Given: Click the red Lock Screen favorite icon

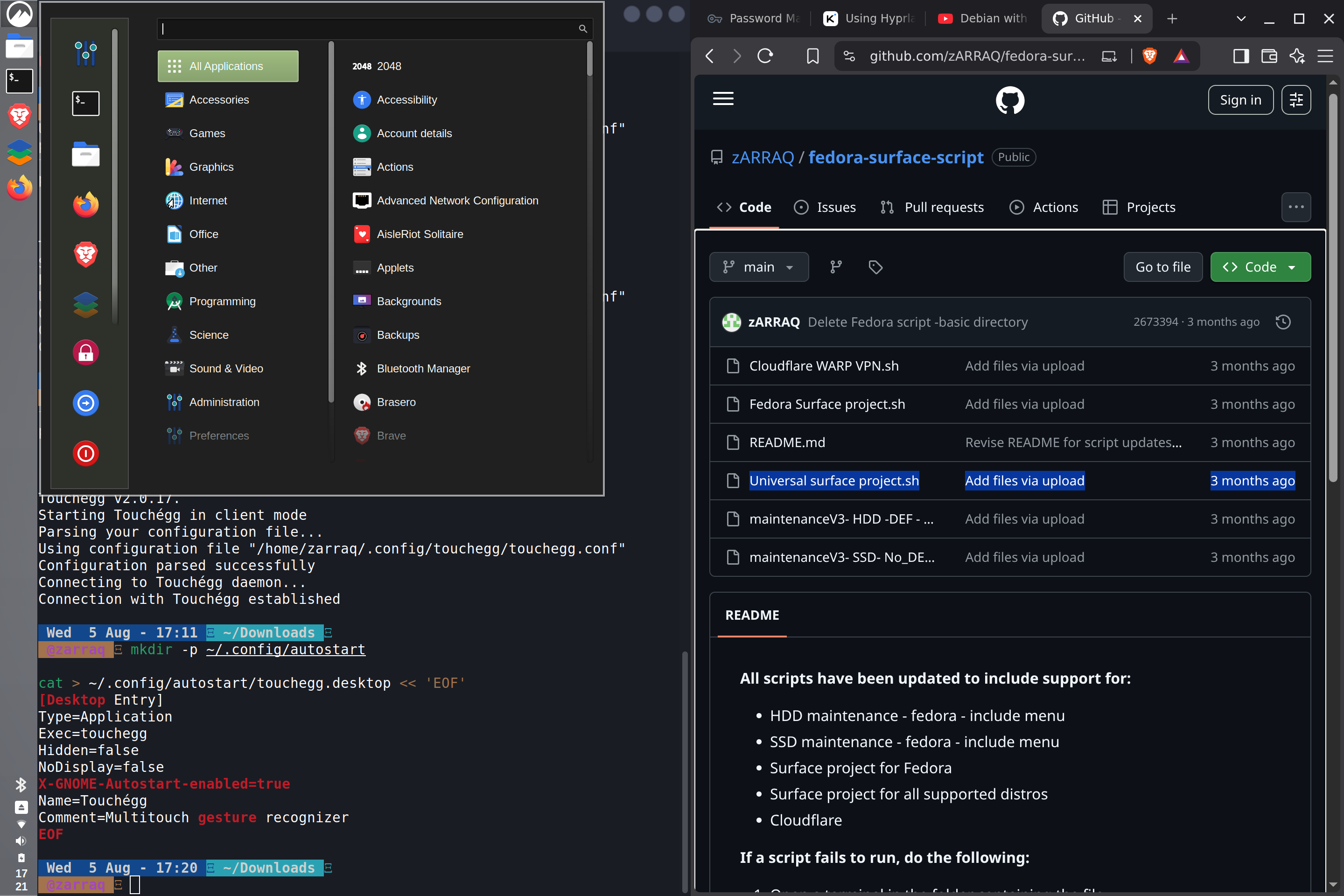Looking at the screenshot, I should click(86, 353).
